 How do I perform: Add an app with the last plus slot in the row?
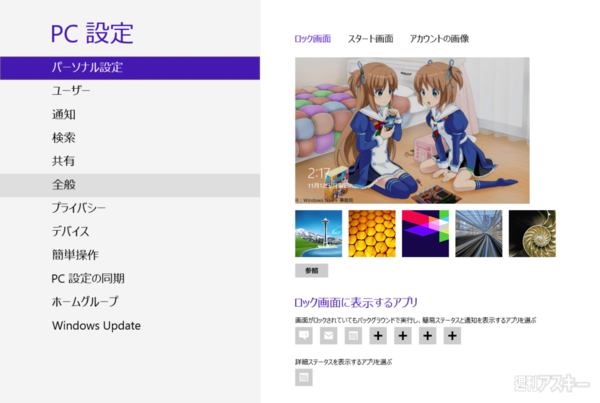click(452, 336)
